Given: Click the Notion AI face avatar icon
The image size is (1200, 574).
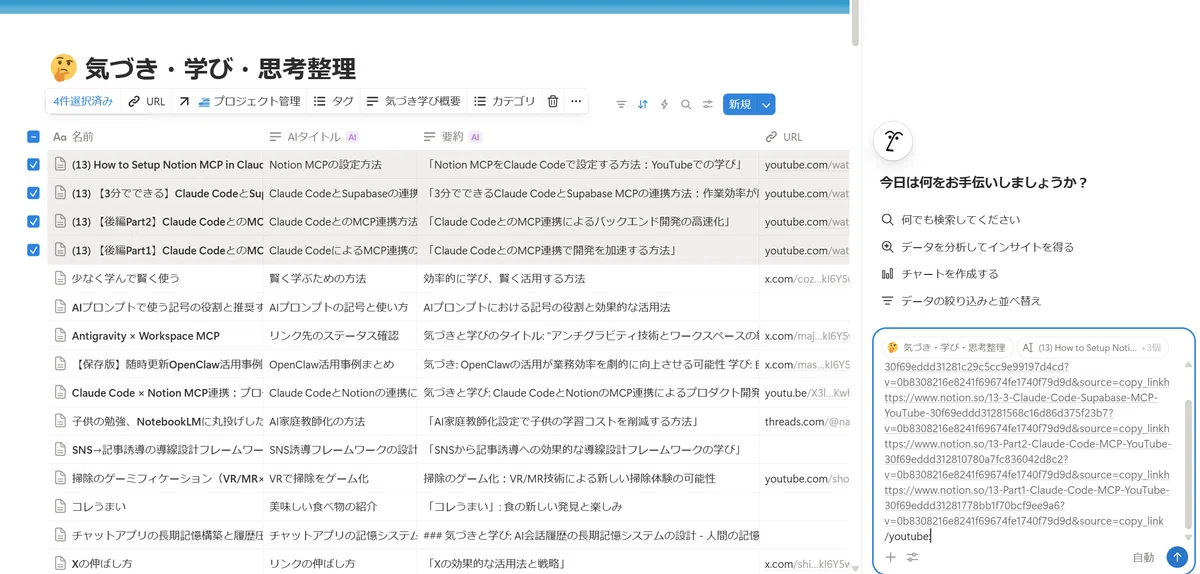Looking at the screenshot, I should [892, 142].
